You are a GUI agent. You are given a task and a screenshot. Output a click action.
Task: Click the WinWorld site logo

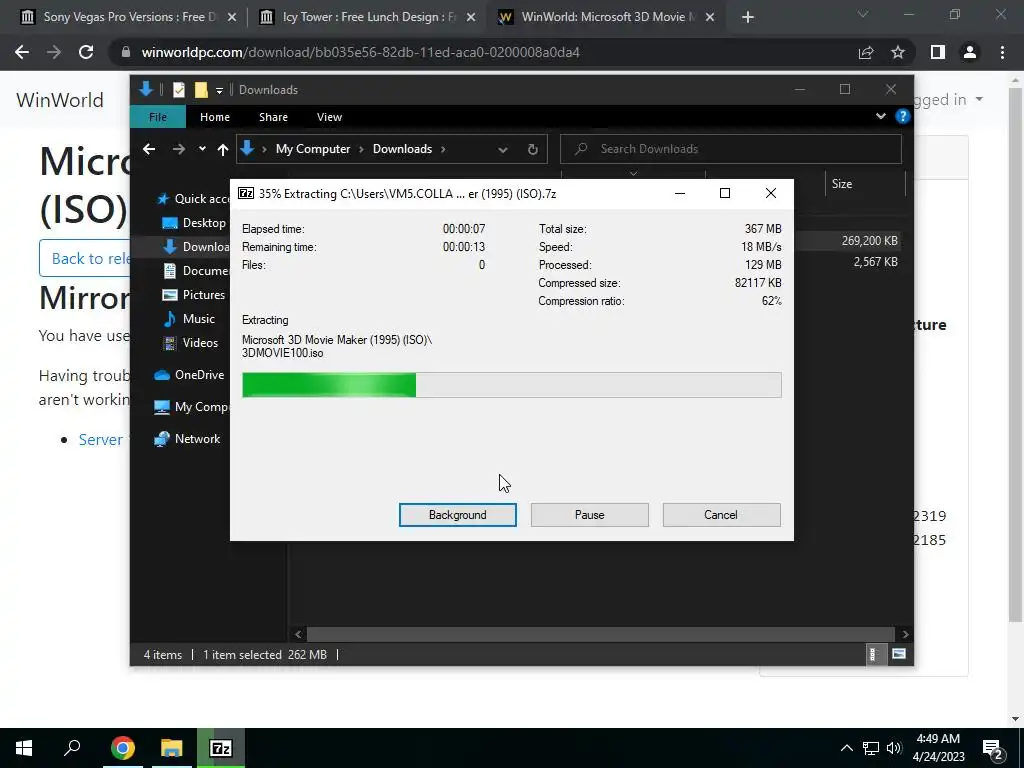point(60,100)
